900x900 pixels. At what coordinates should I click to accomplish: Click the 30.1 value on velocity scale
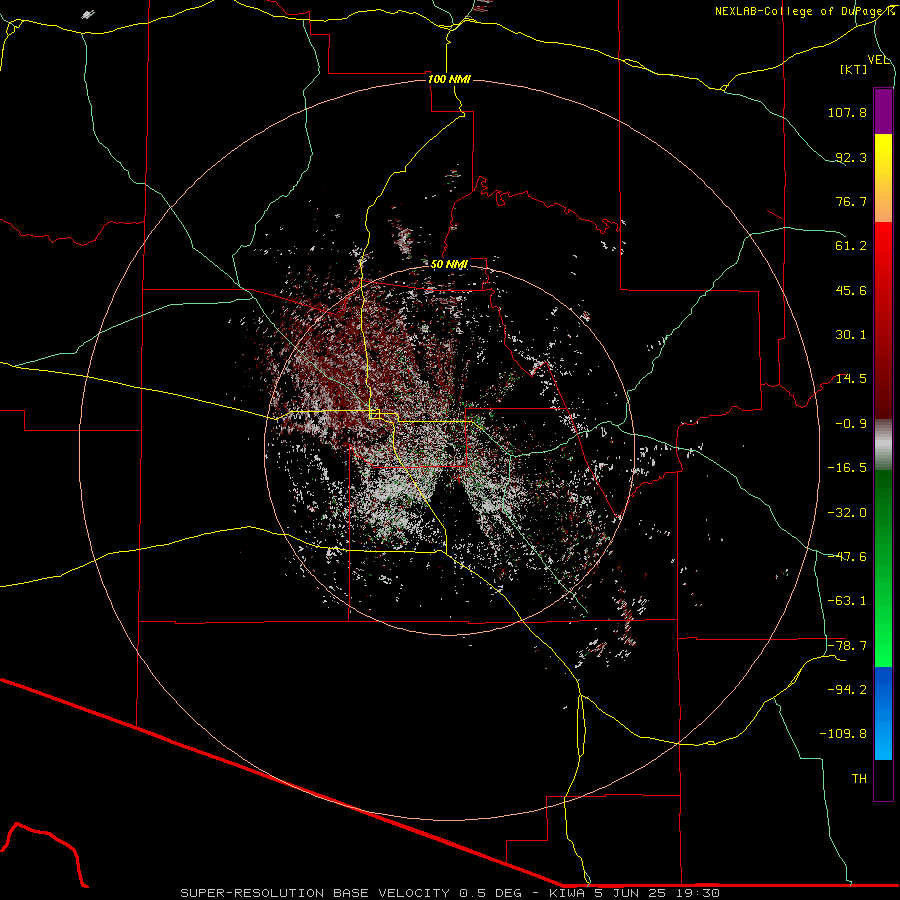(x=851, y=335)
